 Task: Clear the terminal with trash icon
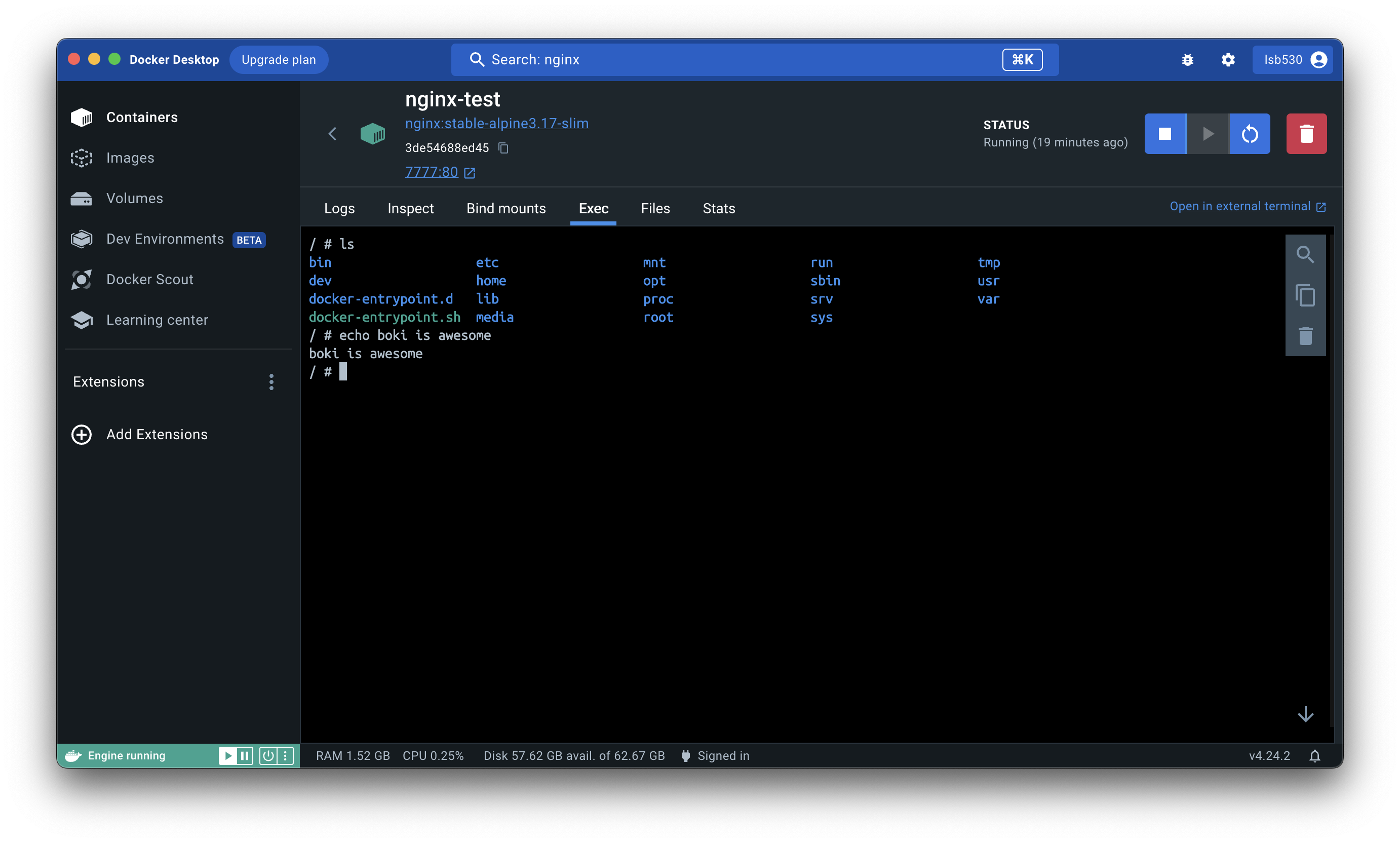(1305, 336)
